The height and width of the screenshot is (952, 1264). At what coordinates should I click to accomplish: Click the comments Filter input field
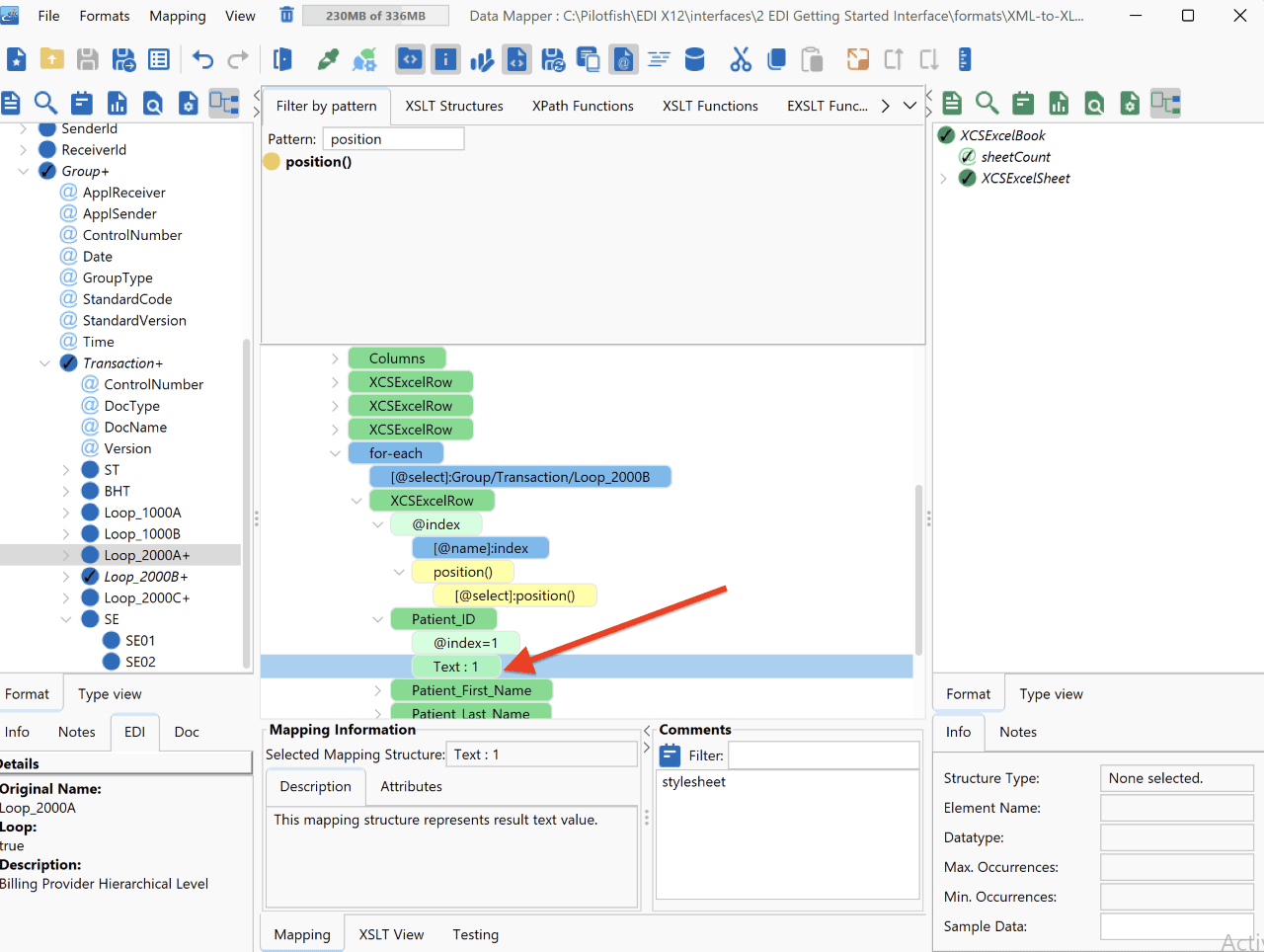click(825, 755)
